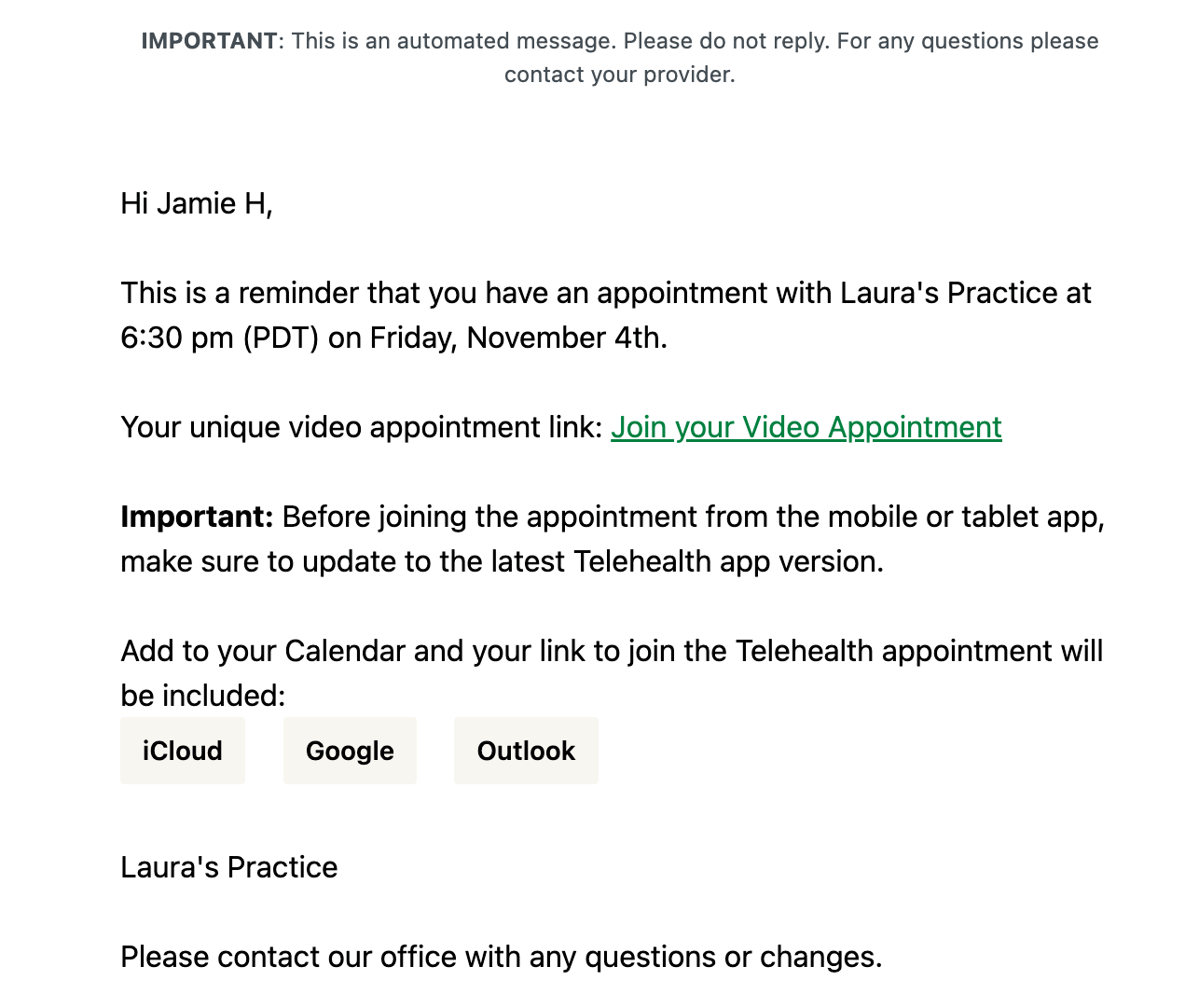Select the Laura's Practice signature text

pyautogui.click(x=228, y=867)
